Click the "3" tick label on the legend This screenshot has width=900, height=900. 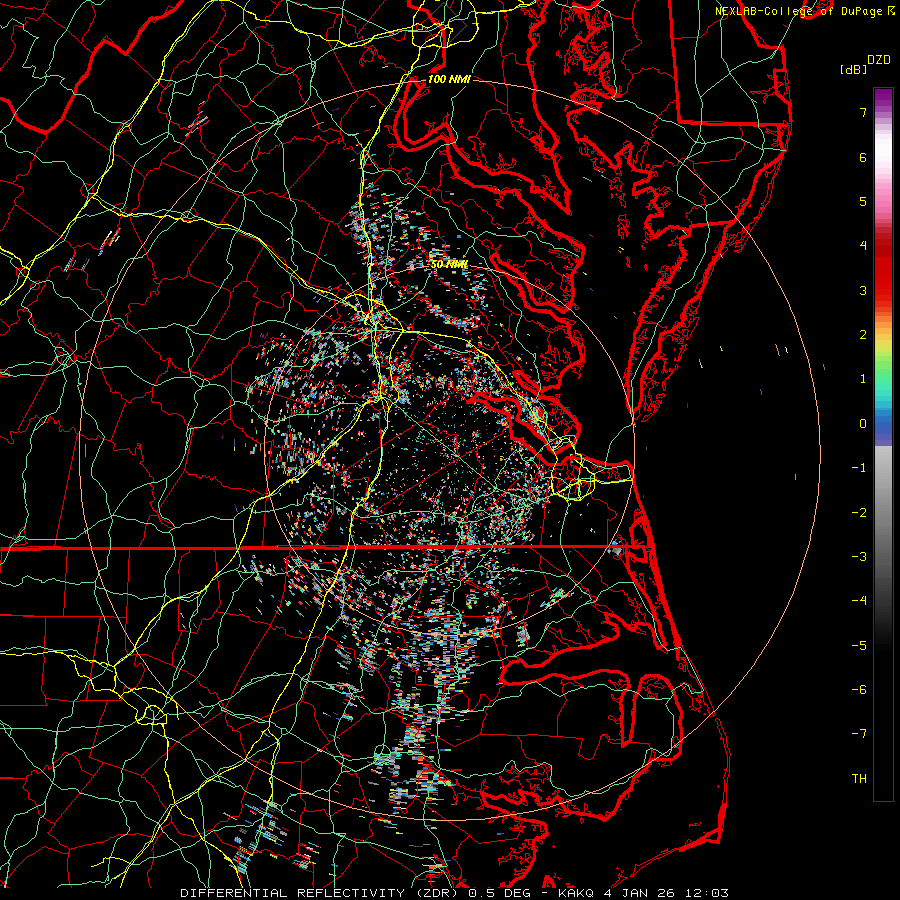863,290
